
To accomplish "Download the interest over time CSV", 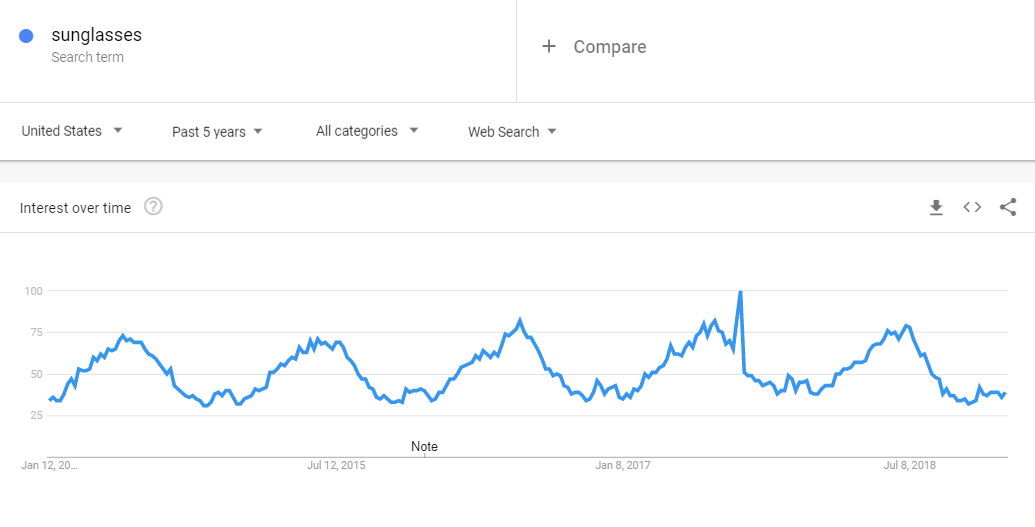I will click(x=936, y=208).
